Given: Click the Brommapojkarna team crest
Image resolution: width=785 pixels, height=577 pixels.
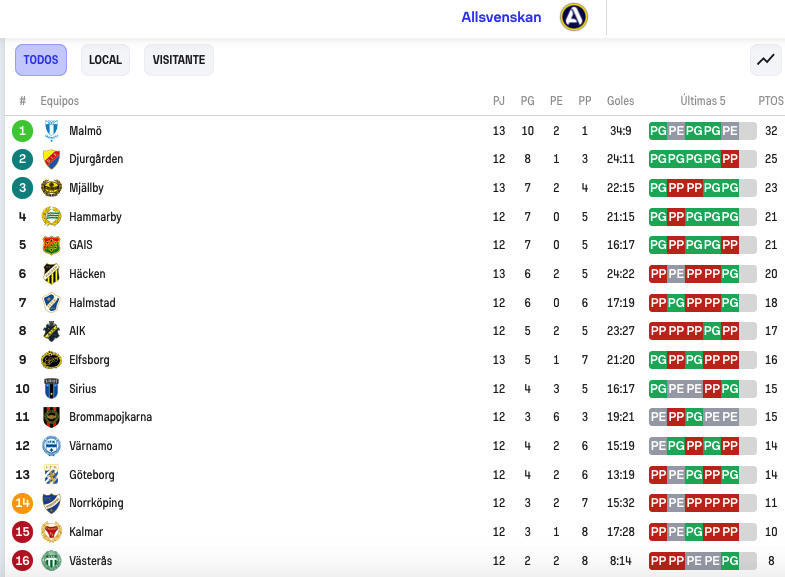Looking at the screenshot, I should click(x=51, y=417).
